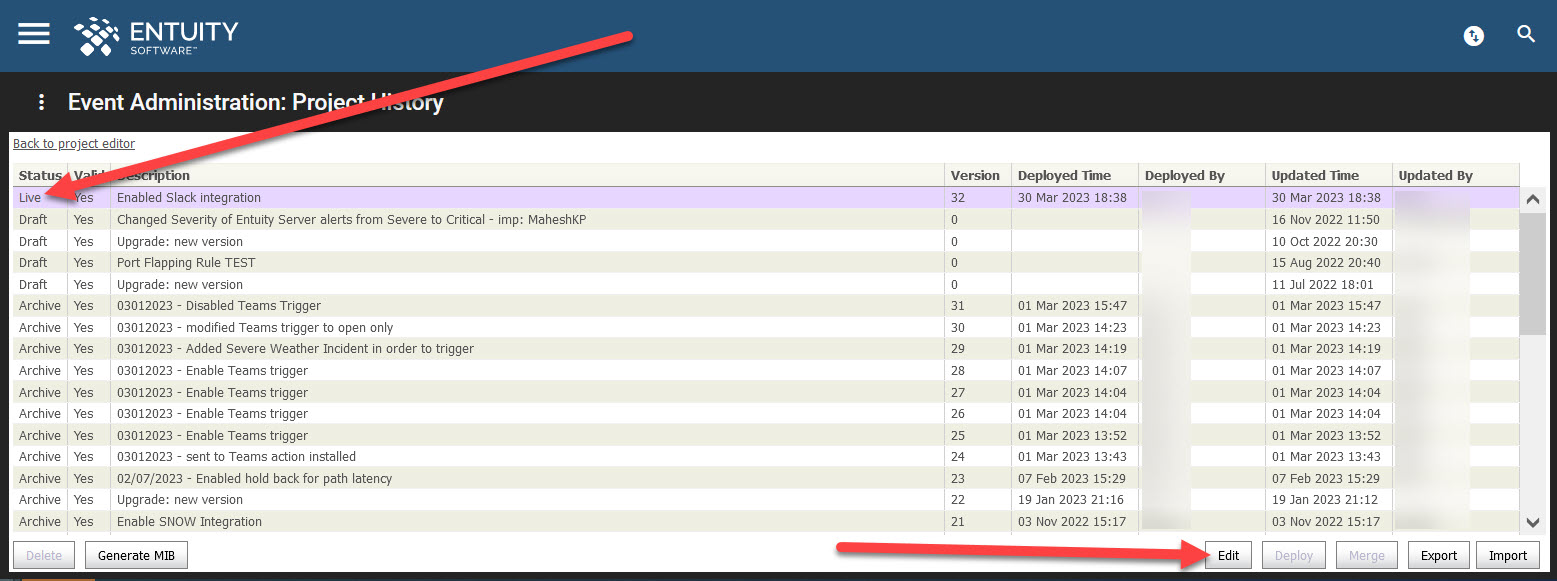Screen dimensions: 1557x581
Task: Follow the Back to project editor link
Action: (x=74, y=144)
